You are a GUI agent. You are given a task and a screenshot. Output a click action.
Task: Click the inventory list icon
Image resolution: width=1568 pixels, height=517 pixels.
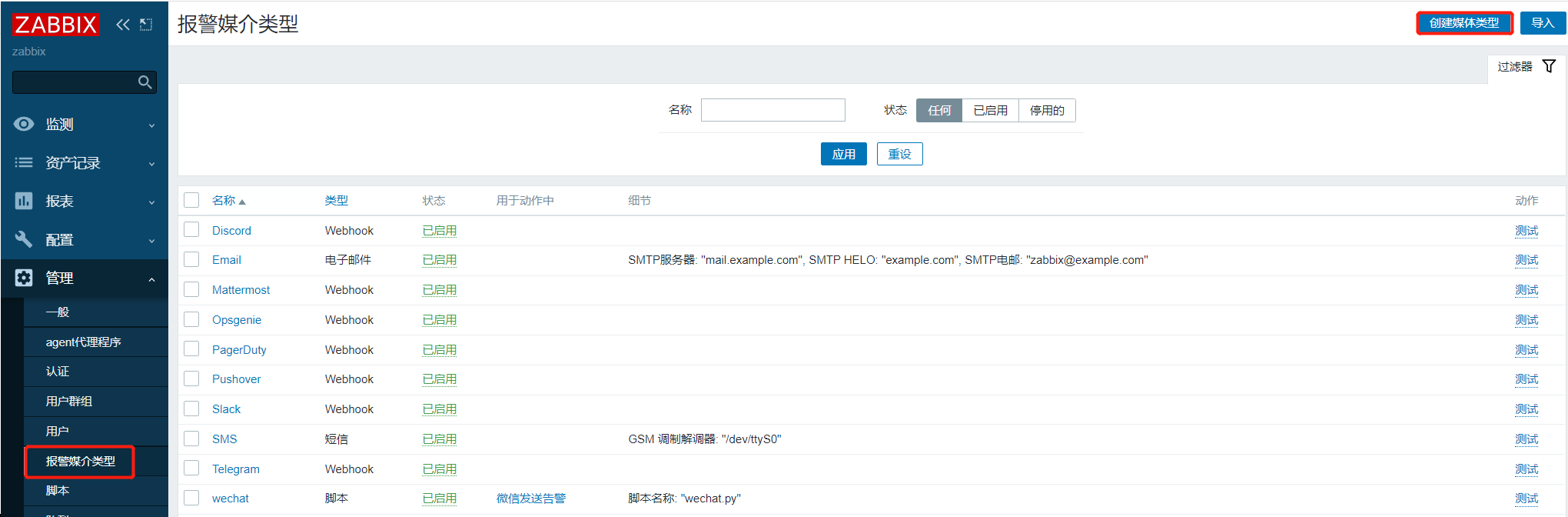[x=24, y=162]
